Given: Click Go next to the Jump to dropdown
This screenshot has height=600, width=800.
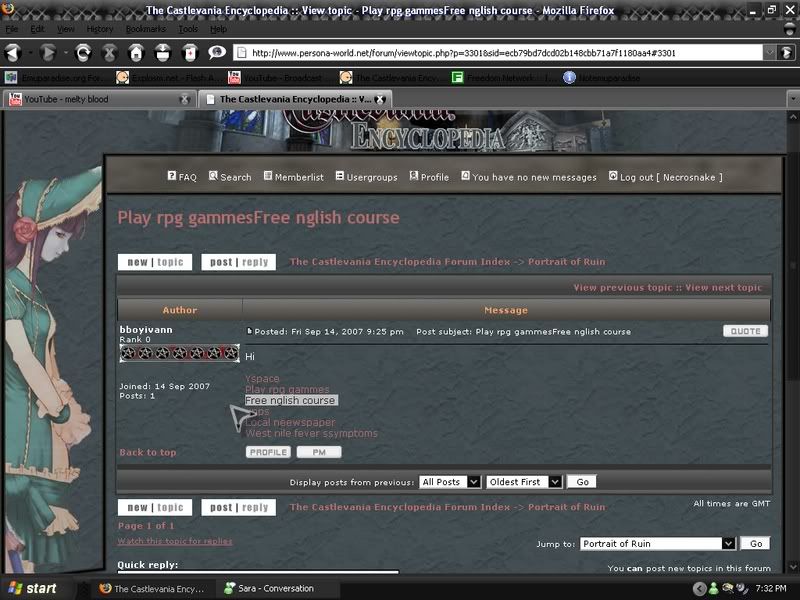Looking at the screenshot, I should 756,543.
